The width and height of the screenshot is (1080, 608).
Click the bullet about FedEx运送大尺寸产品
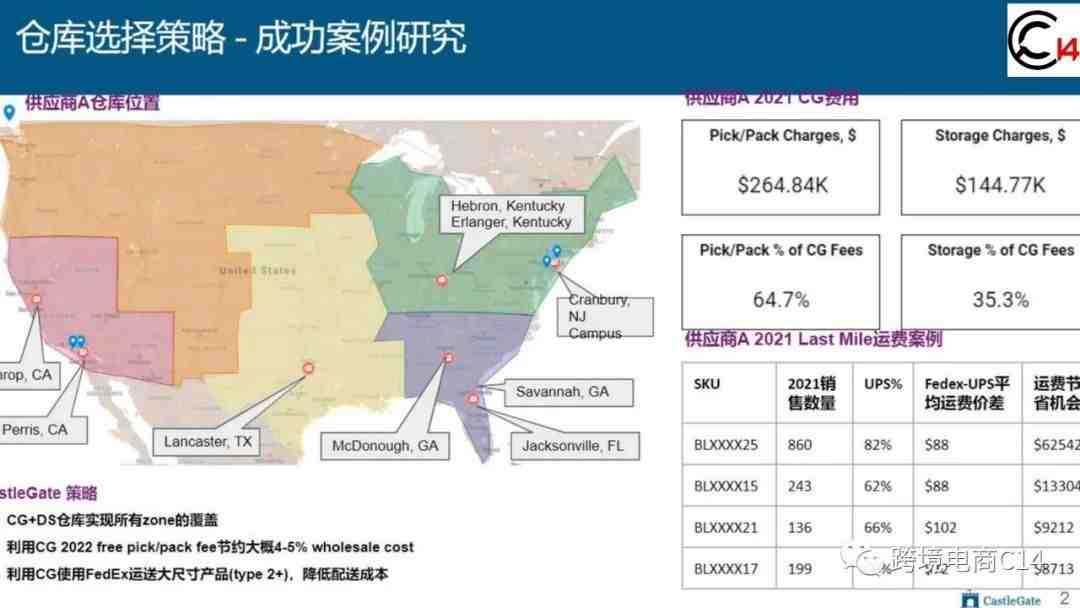[197, 574]
